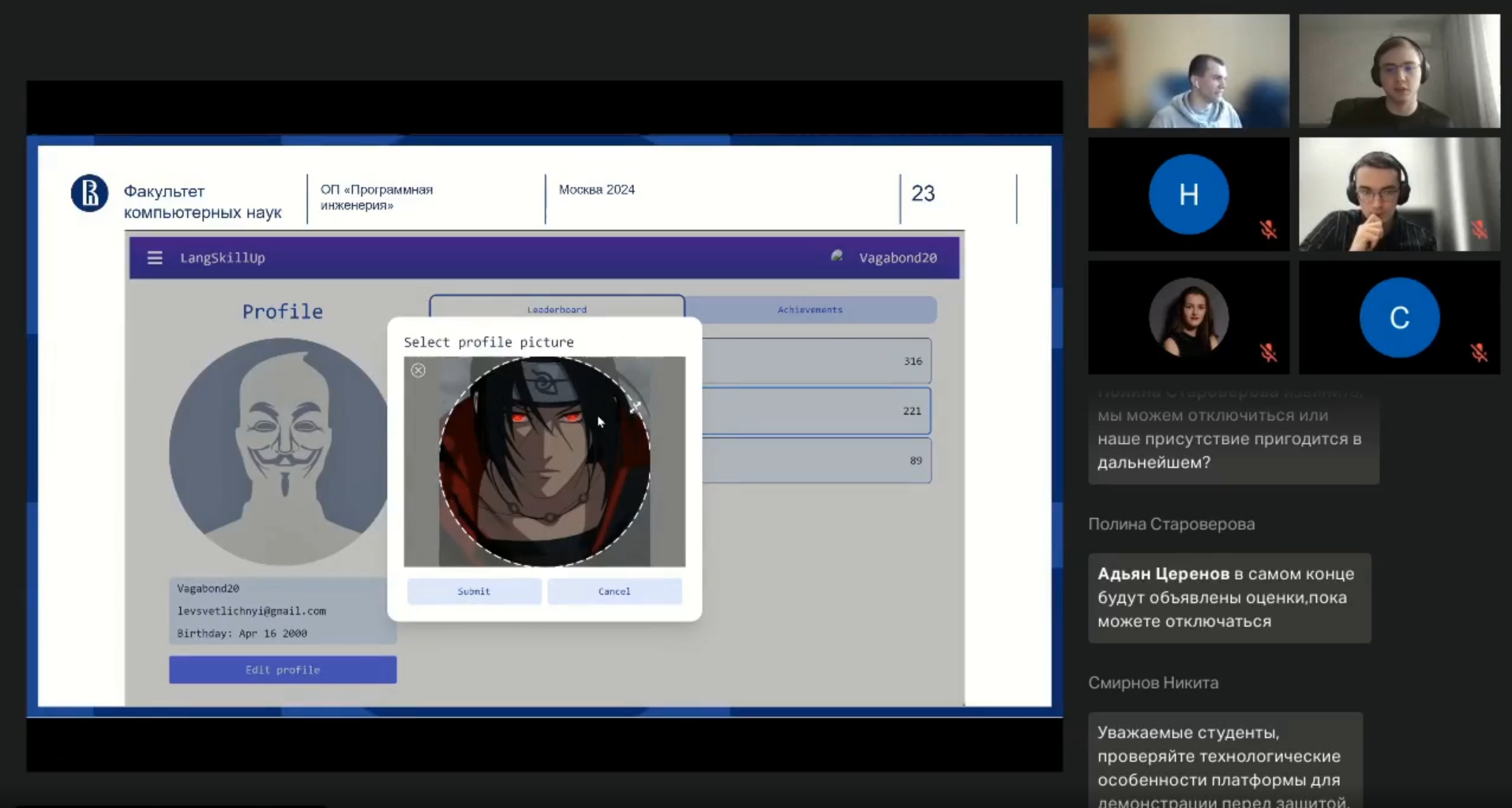Click Submit in profile picture dialog
Viewport: 1512px width, 808px height.
pos(474,592)
